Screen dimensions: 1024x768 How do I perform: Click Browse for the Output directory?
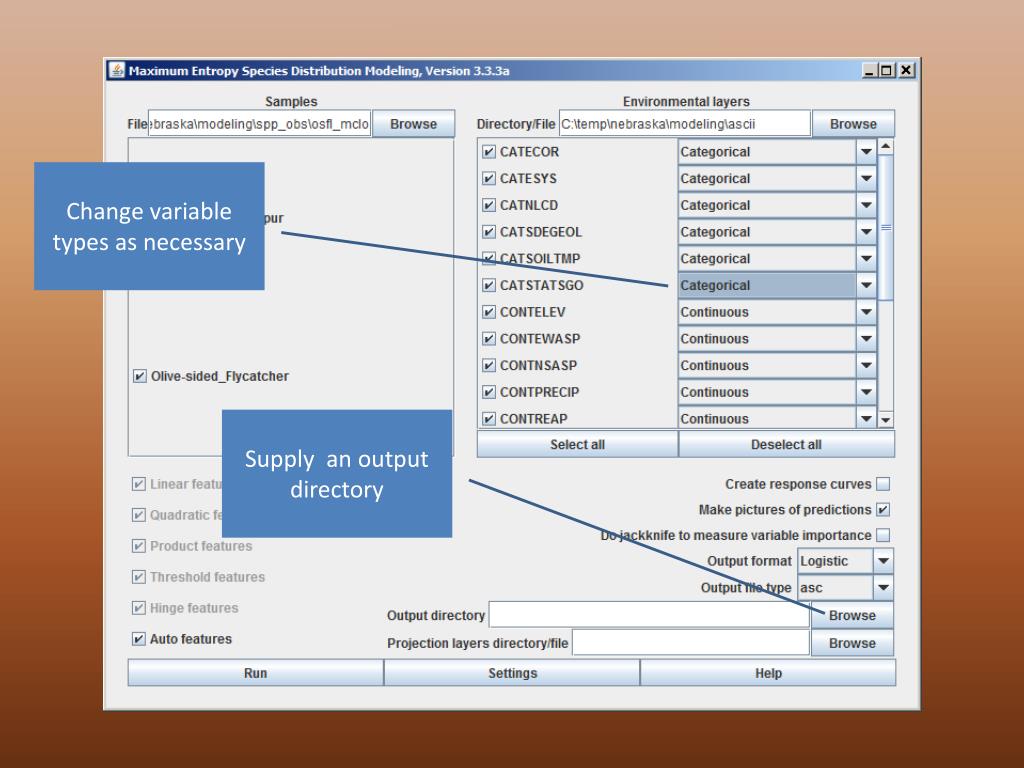pyautogui.click(x=852, y=615)
